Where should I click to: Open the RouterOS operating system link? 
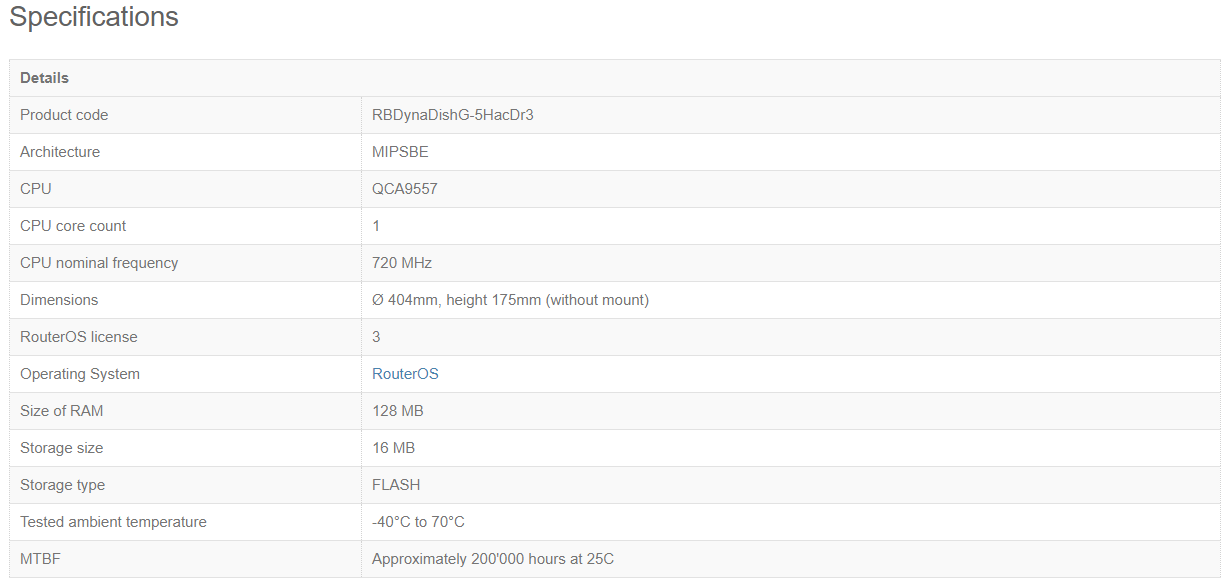click(x=405, y=374)
